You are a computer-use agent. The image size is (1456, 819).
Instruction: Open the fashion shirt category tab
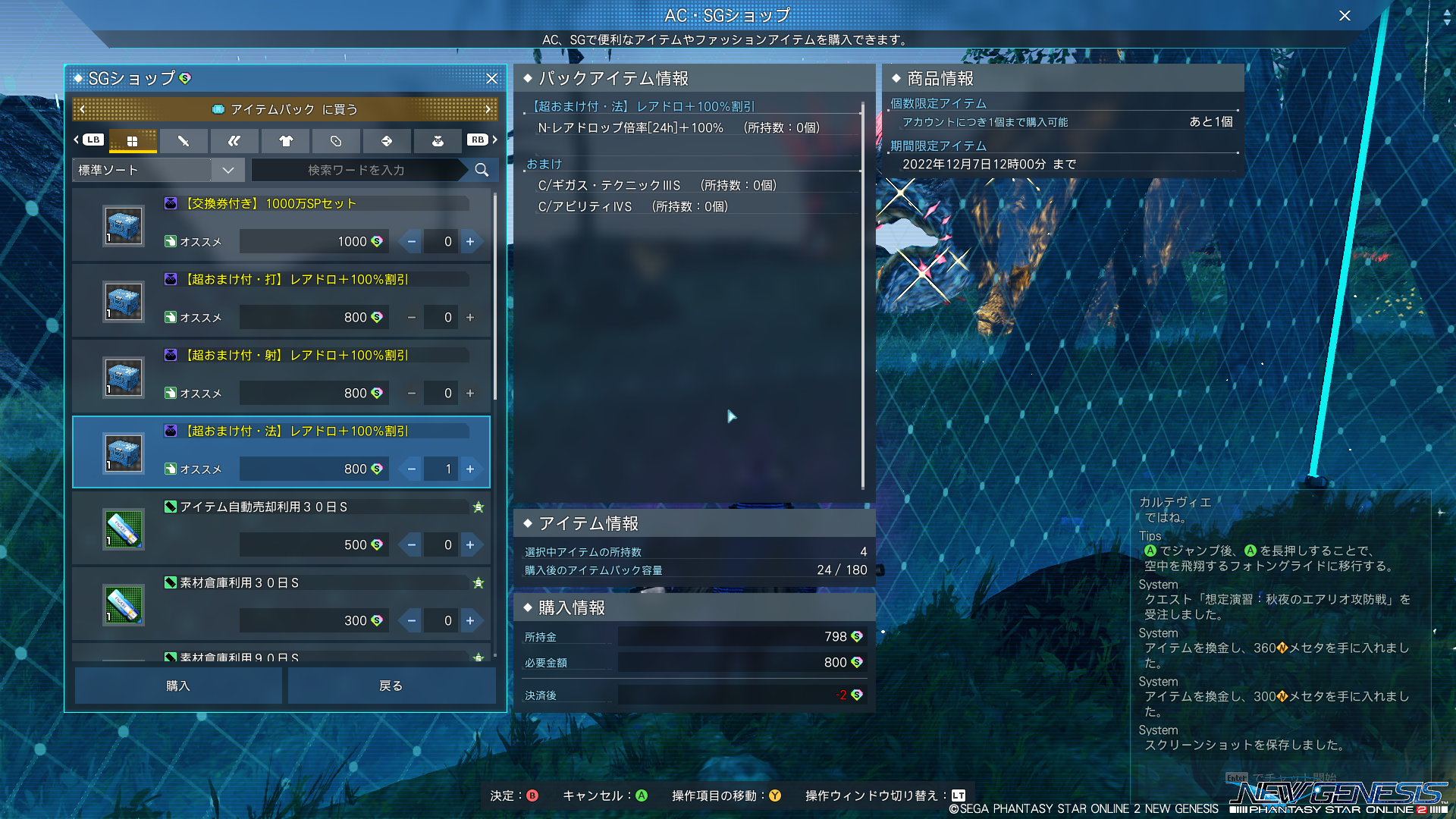[285, 140]
